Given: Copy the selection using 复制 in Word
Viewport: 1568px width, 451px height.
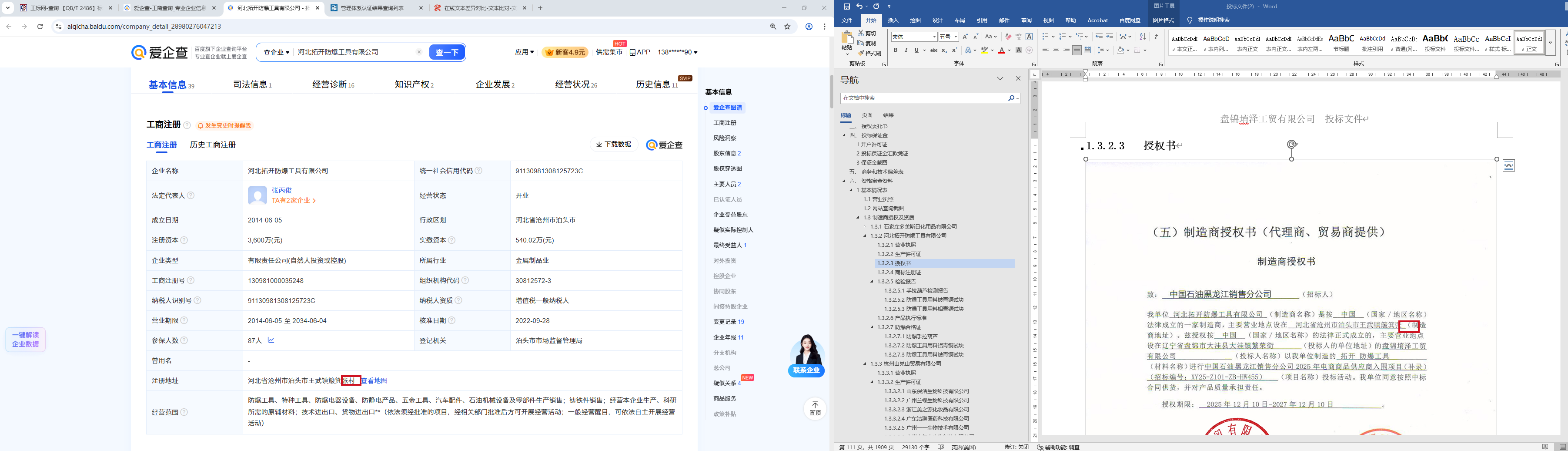Looking at the screenshot, I should pos(867,43).
